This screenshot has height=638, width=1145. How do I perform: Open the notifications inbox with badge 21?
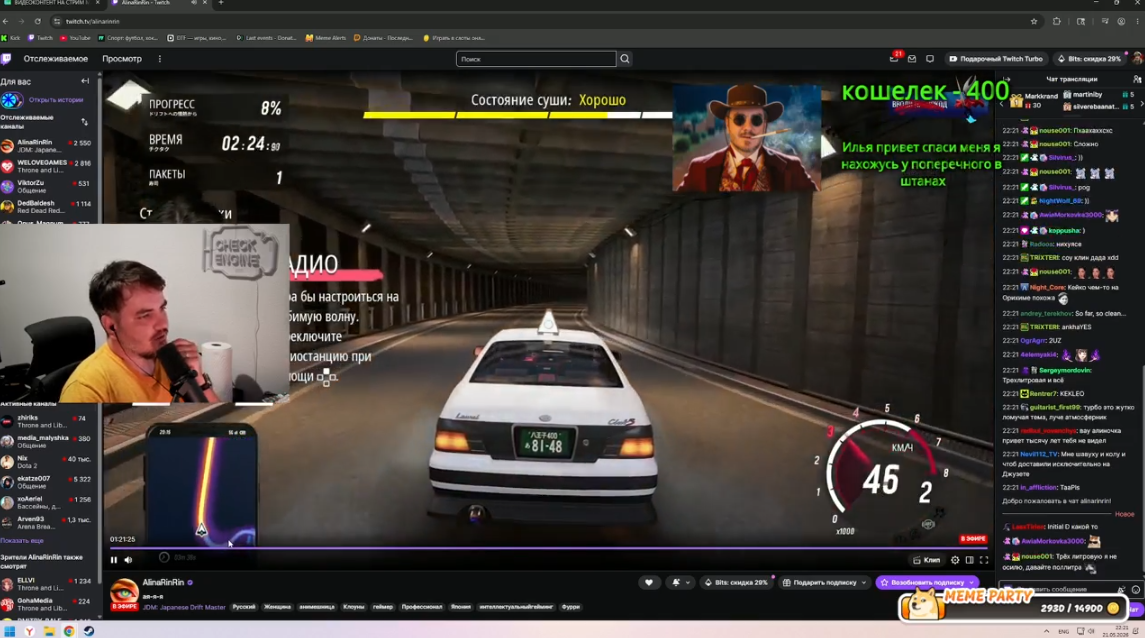click(895, 58)
